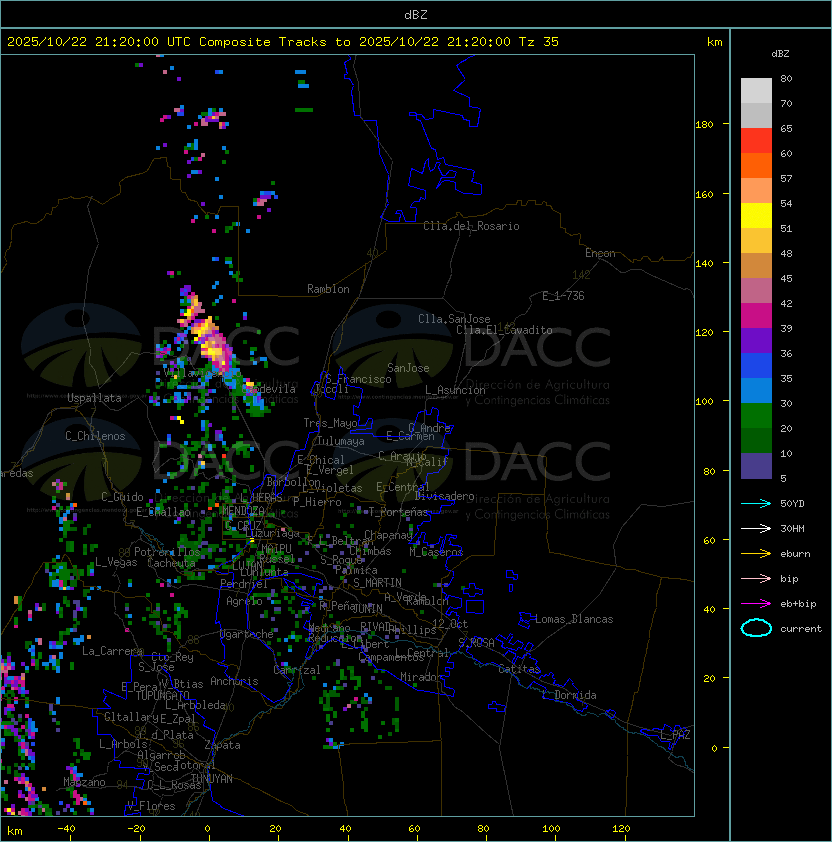Click the '50YD' legend label
The height and width of the screenshot is (842, 832).
click(x=792, y=504)
